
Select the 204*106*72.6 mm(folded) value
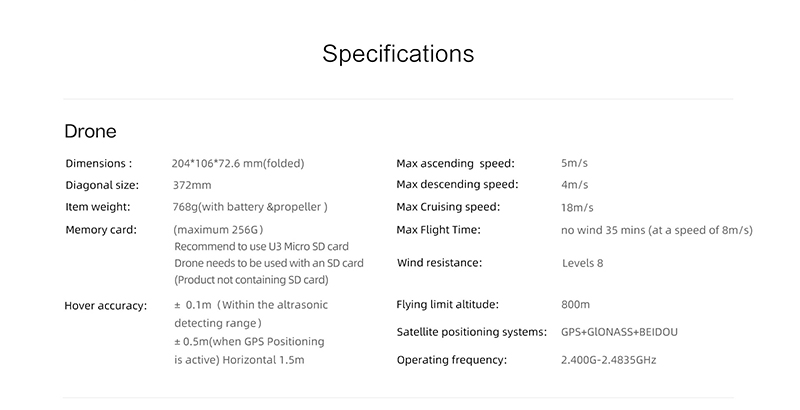coord(238,164)
